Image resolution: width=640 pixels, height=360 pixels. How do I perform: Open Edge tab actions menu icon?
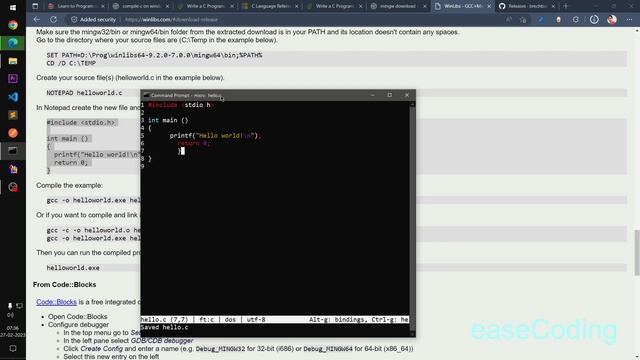click(x=35, y=6)
